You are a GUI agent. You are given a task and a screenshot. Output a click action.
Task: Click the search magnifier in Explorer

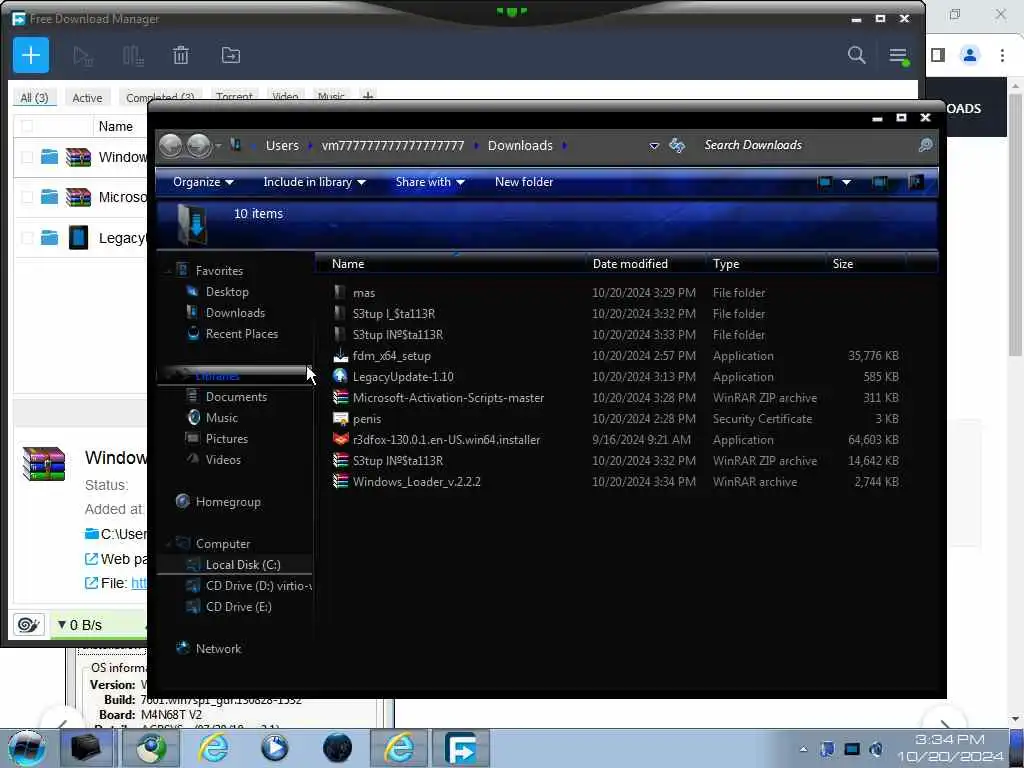[x=925, y=145]
